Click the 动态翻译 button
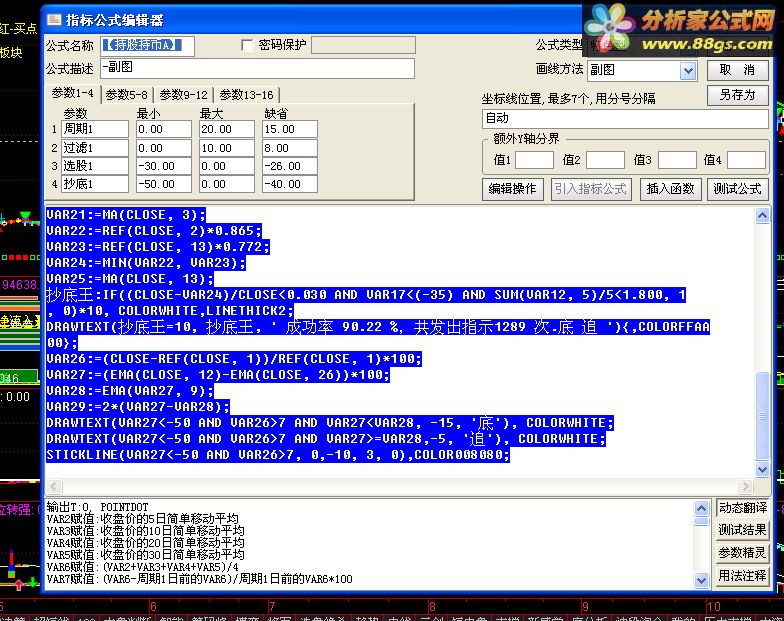Screen dimensions: 784x621 742,508
